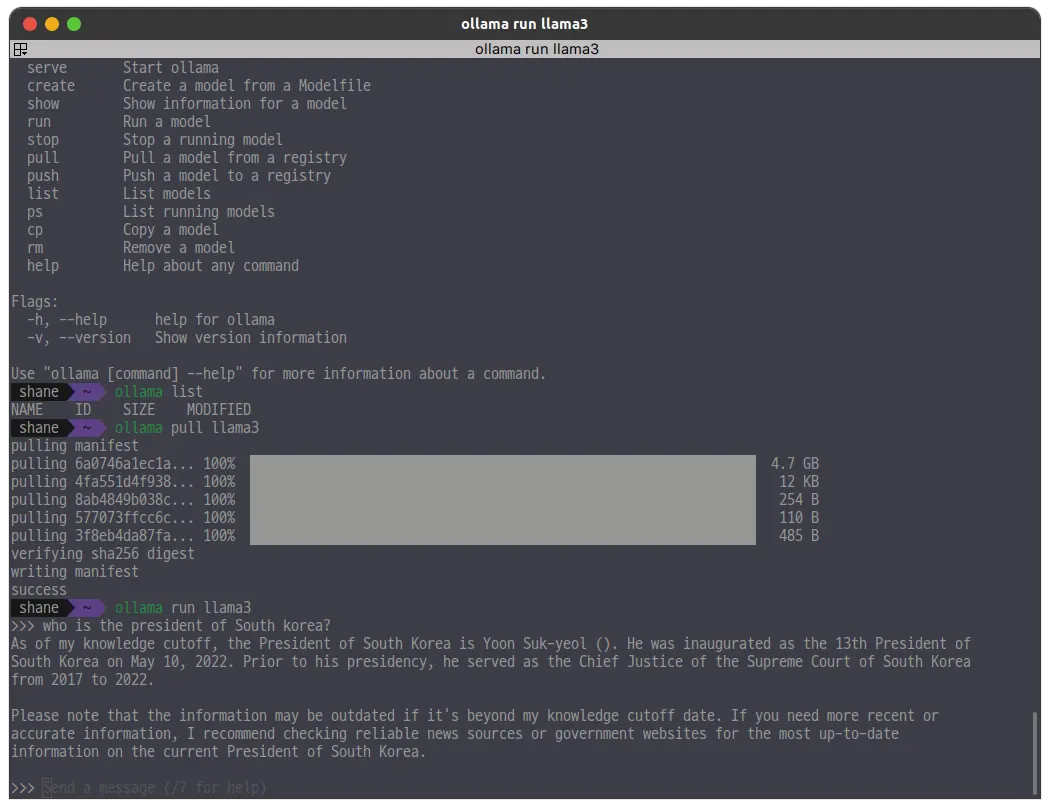The image size is (1050, 808).
Task: Click the 'ps' command name
Action: pos(35,212)
